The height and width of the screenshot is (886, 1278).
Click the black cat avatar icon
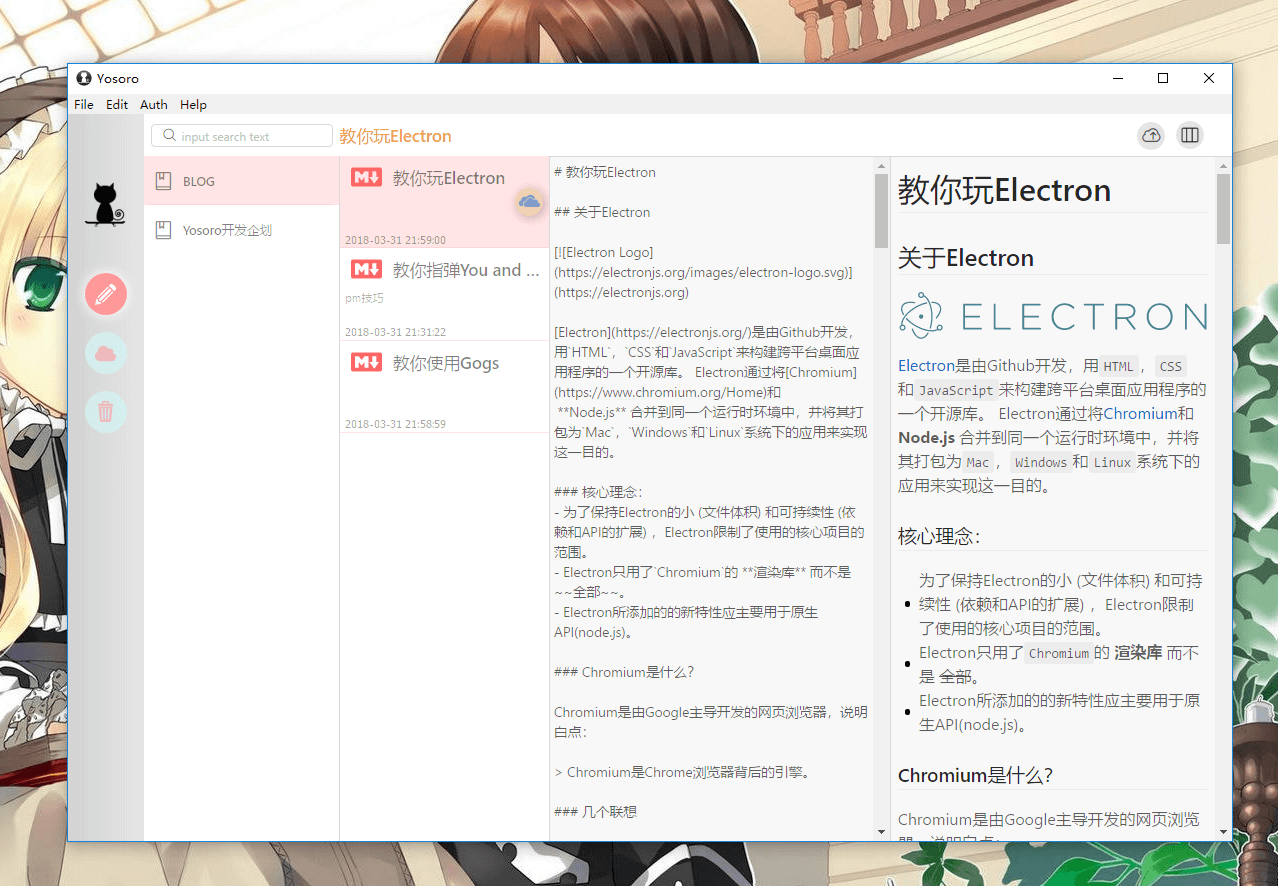[105, 205]
